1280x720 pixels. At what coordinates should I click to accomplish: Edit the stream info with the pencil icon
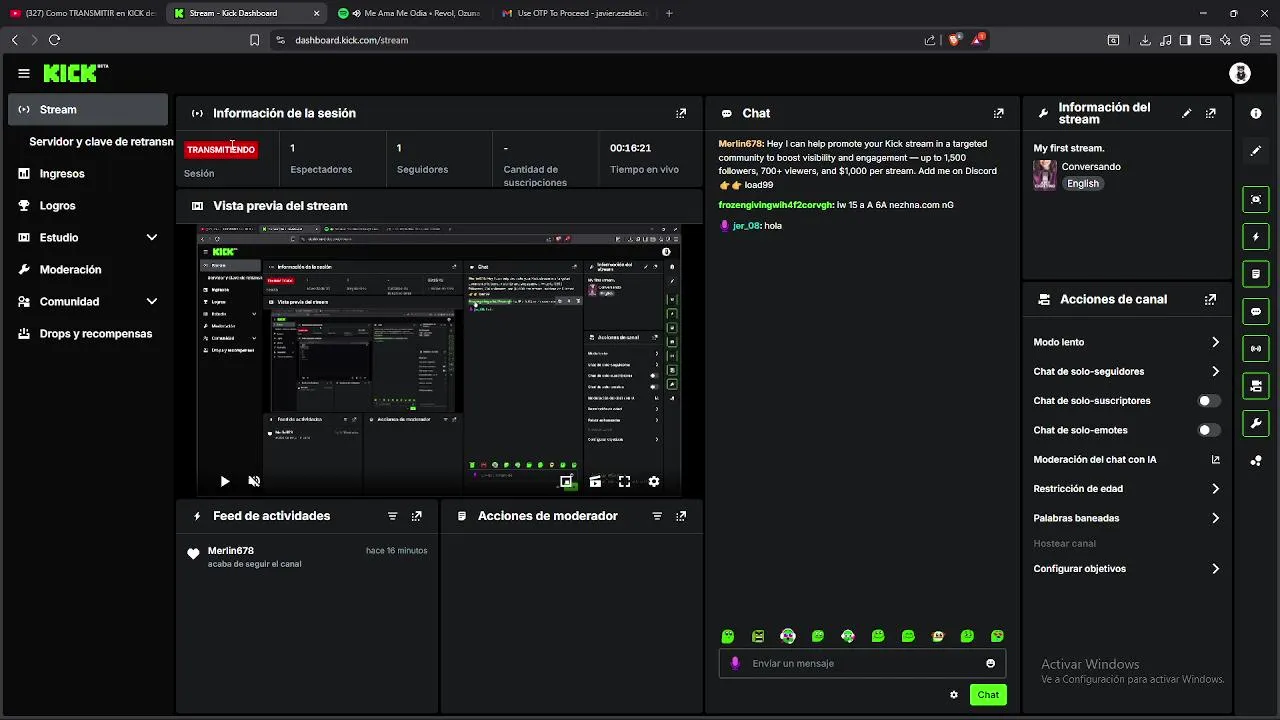[1187, 113]
